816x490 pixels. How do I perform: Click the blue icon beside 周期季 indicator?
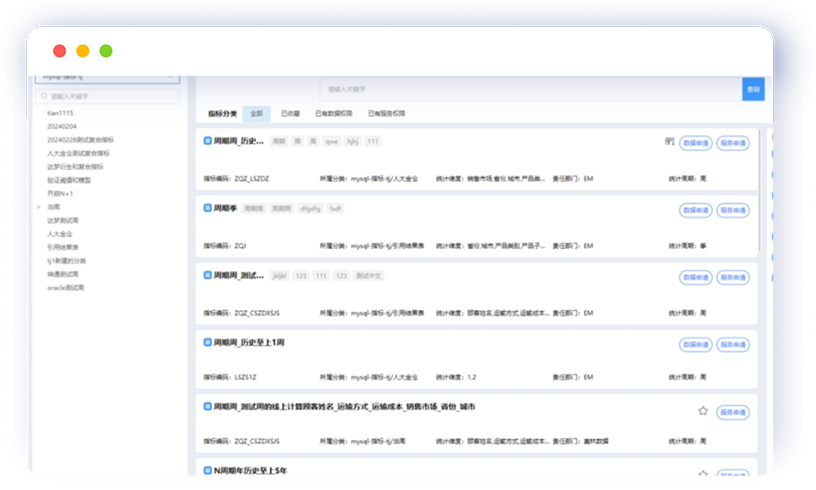pyautogui.click(x=207, y=209)
